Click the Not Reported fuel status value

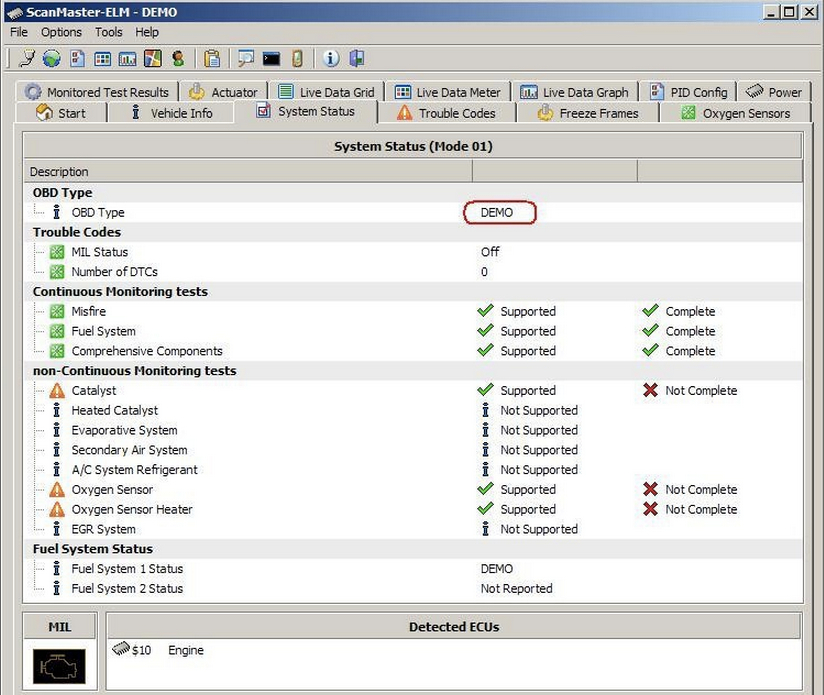pos(517,589)
